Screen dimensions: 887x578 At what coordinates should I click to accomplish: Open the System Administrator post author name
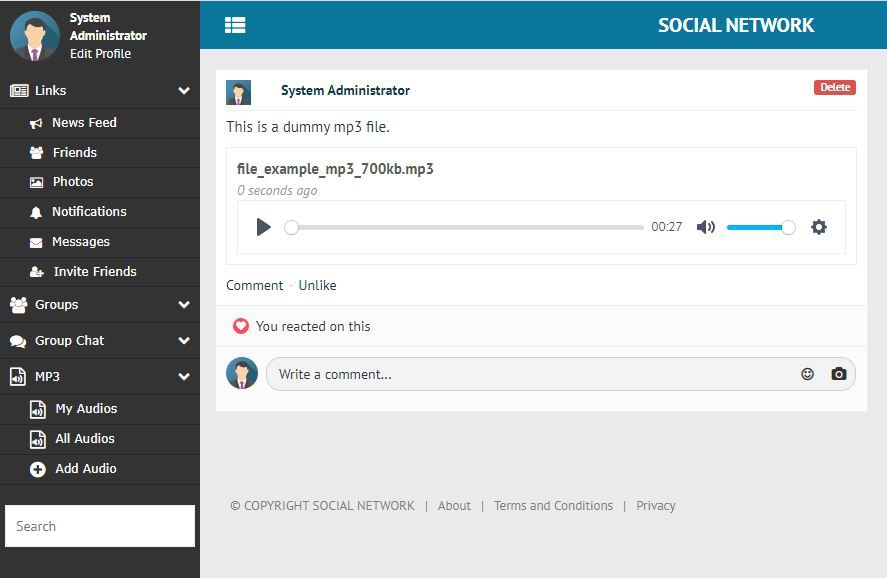pos(345,90)
